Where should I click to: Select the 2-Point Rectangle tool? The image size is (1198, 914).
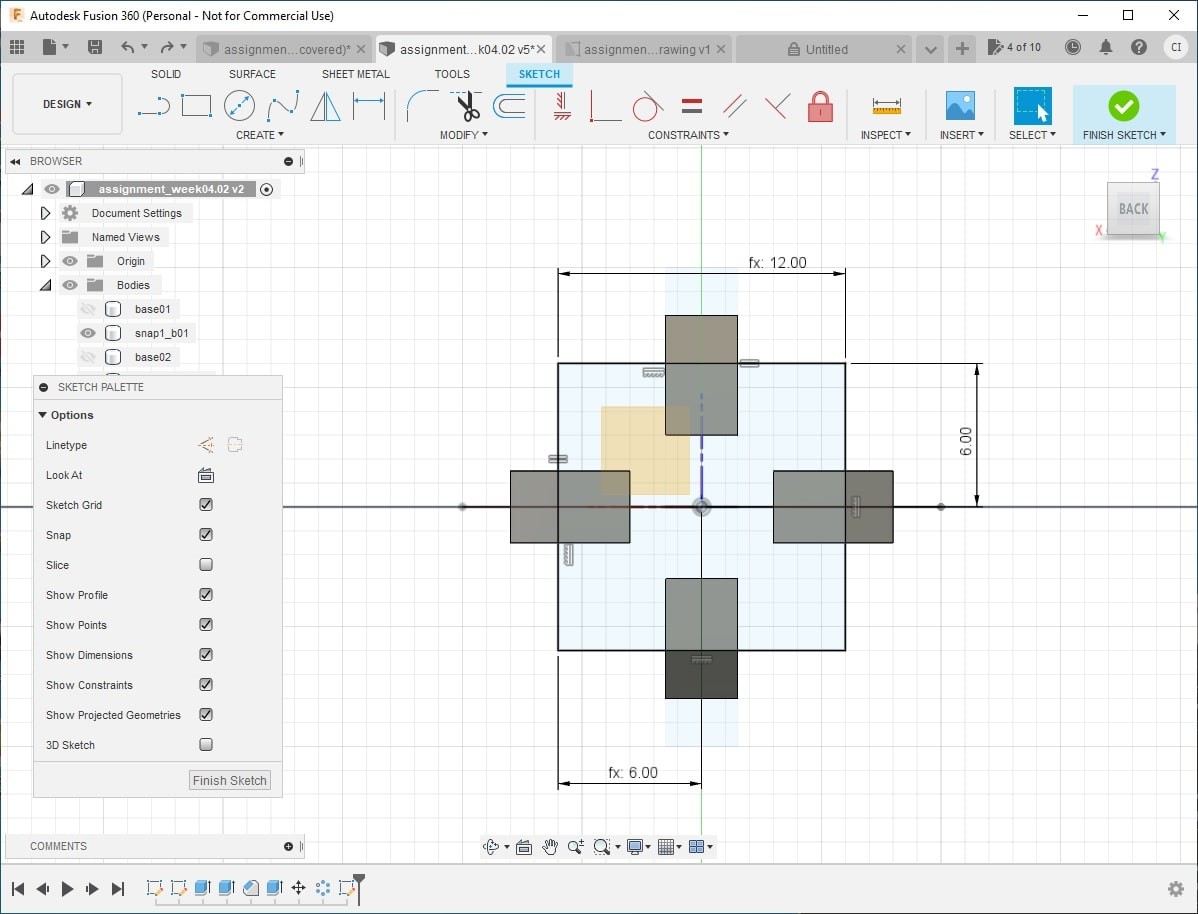click(x=196, y=105)
